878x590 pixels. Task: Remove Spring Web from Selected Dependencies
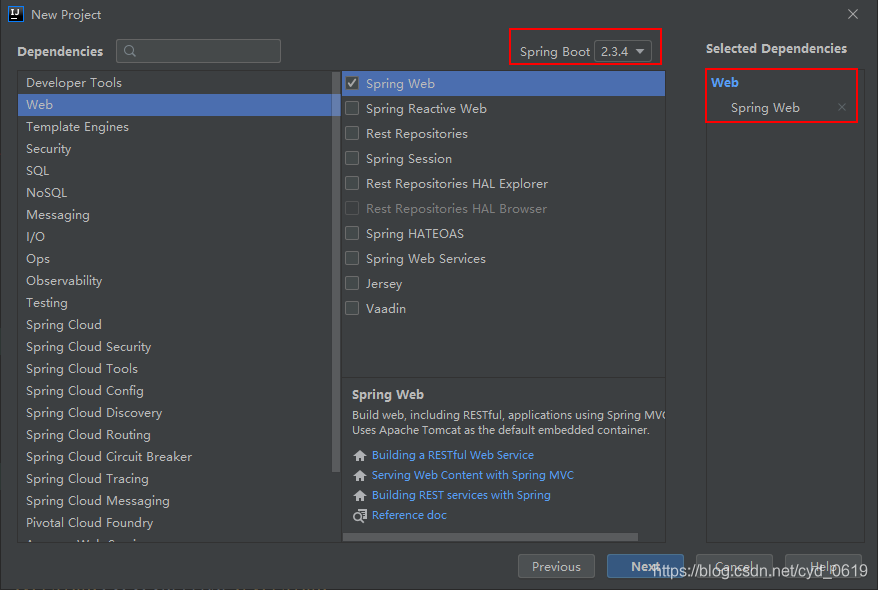(842, 107)
